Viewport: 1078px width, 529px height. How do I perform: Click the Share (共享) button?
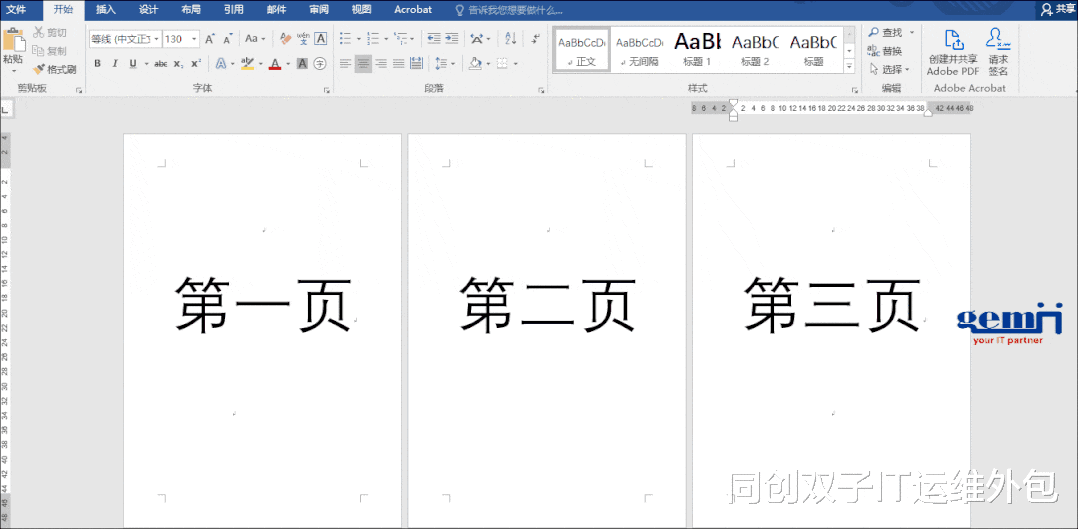(x=1059, y=10)
